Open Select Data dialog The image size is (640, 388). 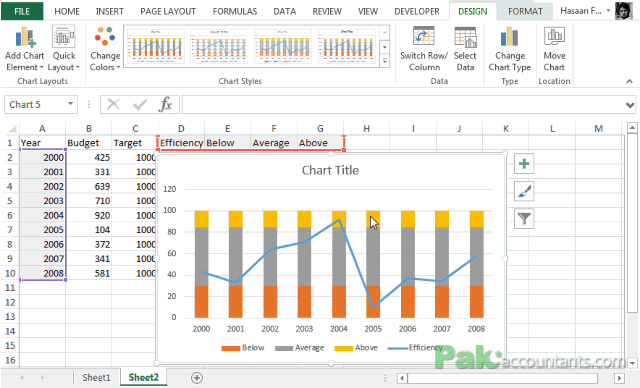point(465,49)
